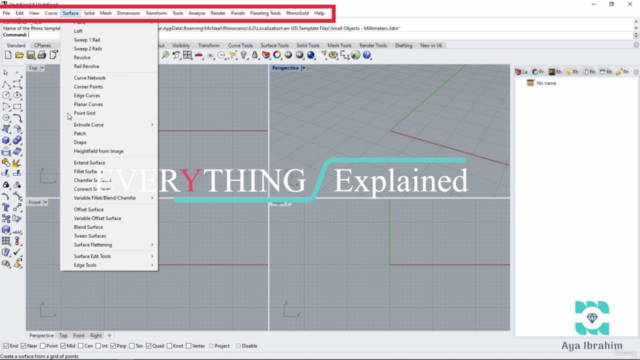Click the Zoom magnifier icon in toolbar
The image size is (640, 360).
click(x=165, y=55)
